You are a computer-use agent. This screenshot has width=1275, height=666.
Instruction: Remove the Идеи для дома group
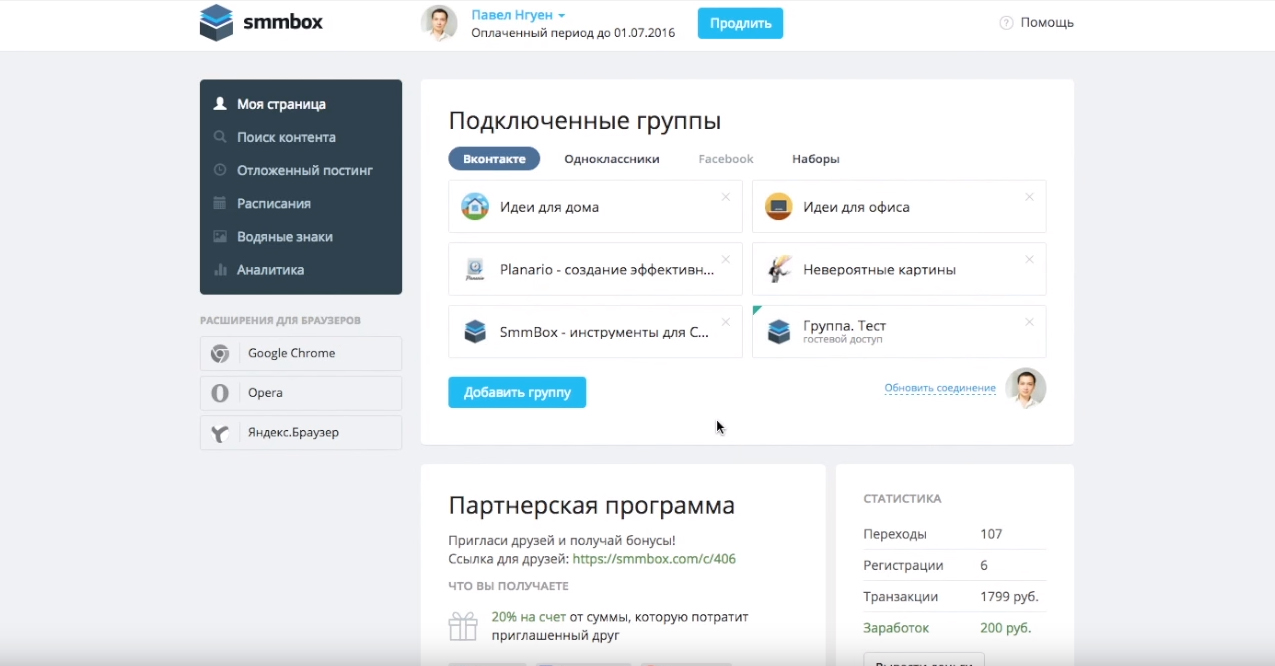[726, 197]
